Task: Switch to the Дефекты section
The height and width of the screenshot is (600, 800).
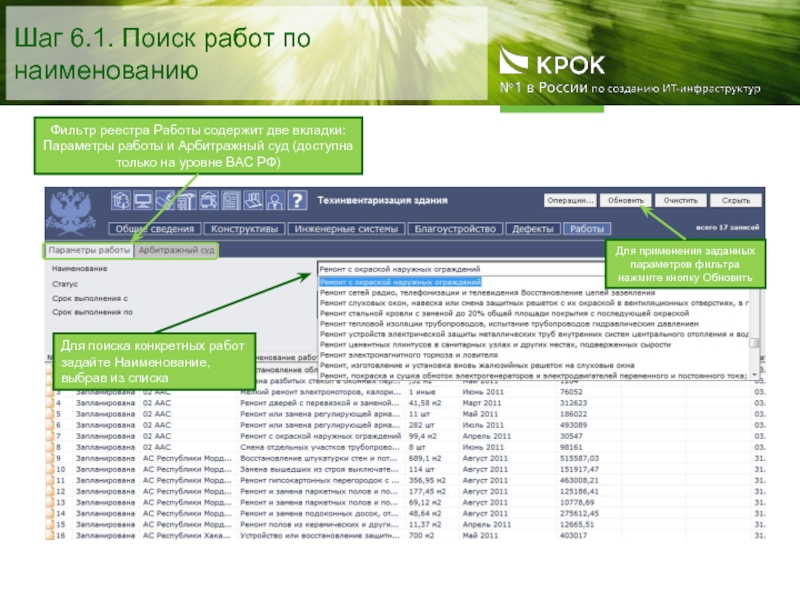Action: click(x=533, y=229)
